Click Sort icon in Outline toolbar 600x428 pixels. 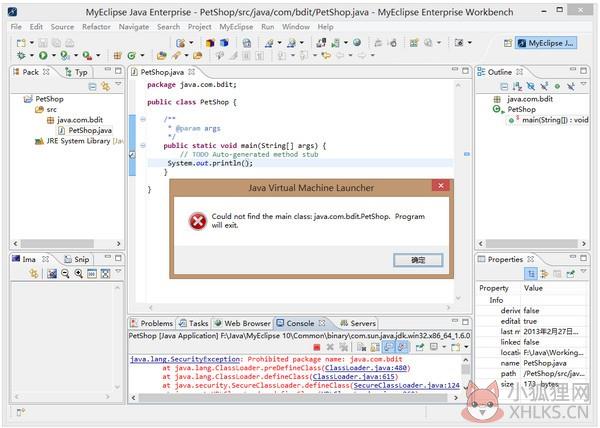click(517, 86)
